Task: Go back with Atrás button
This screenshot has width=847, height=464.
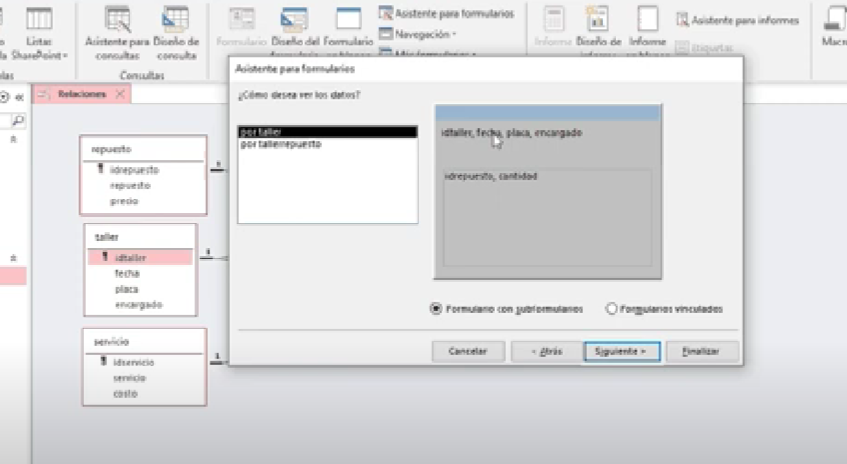Action: 547,351
